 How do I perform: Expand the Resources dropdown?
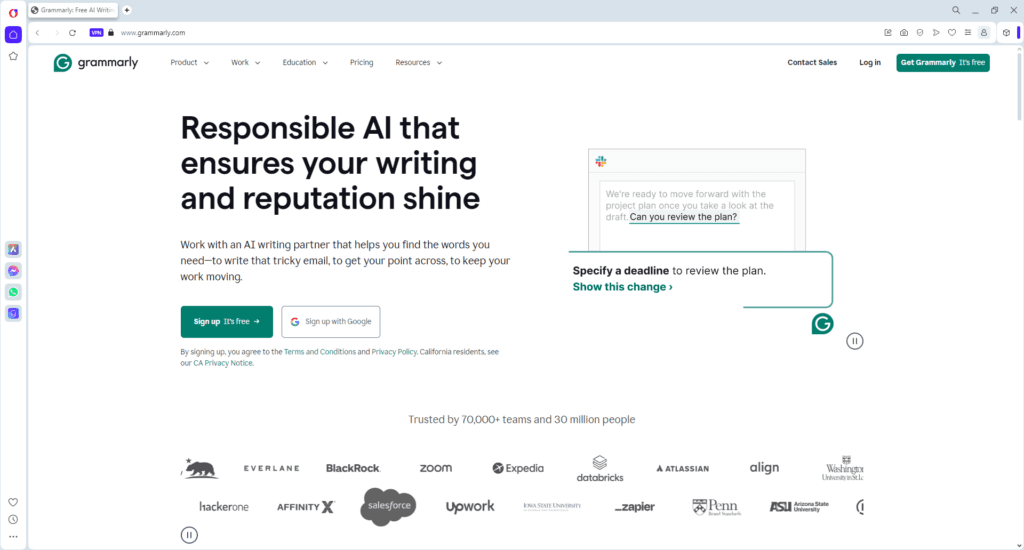(x=419, y=63)
